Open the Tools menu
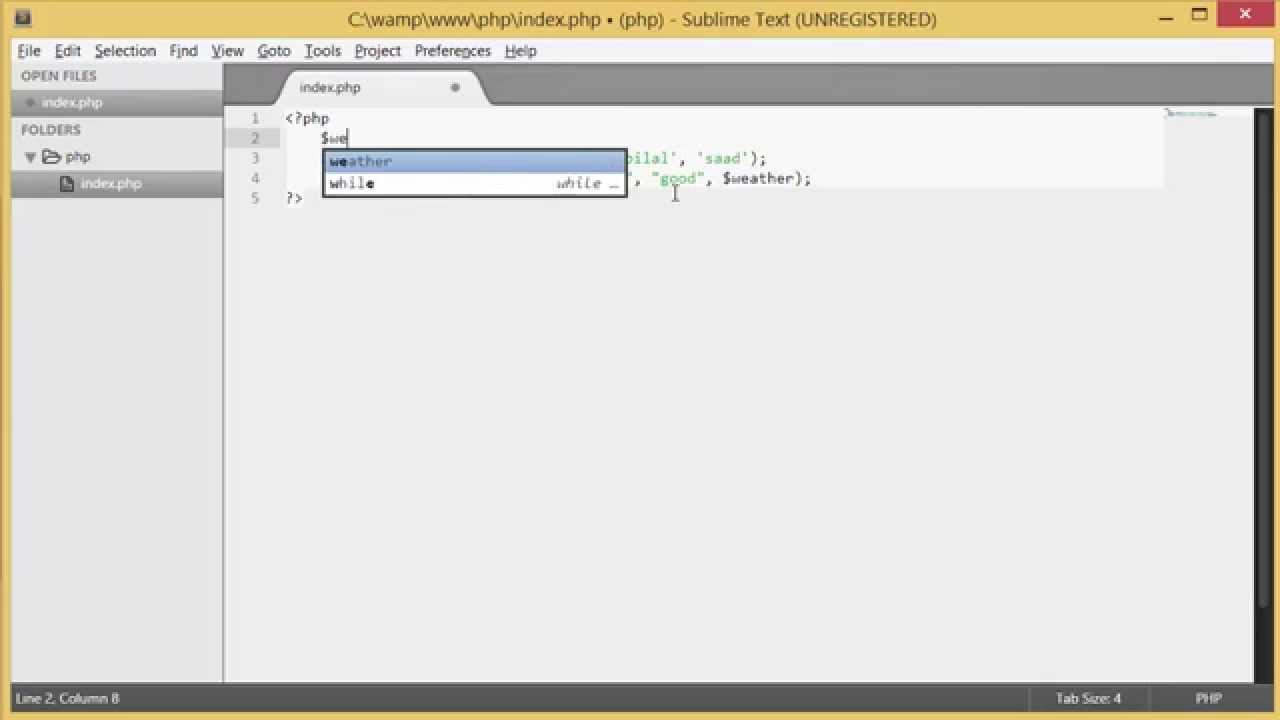Screen dimensions: 1280x720 pyautogui.click(x=322, y=51)
